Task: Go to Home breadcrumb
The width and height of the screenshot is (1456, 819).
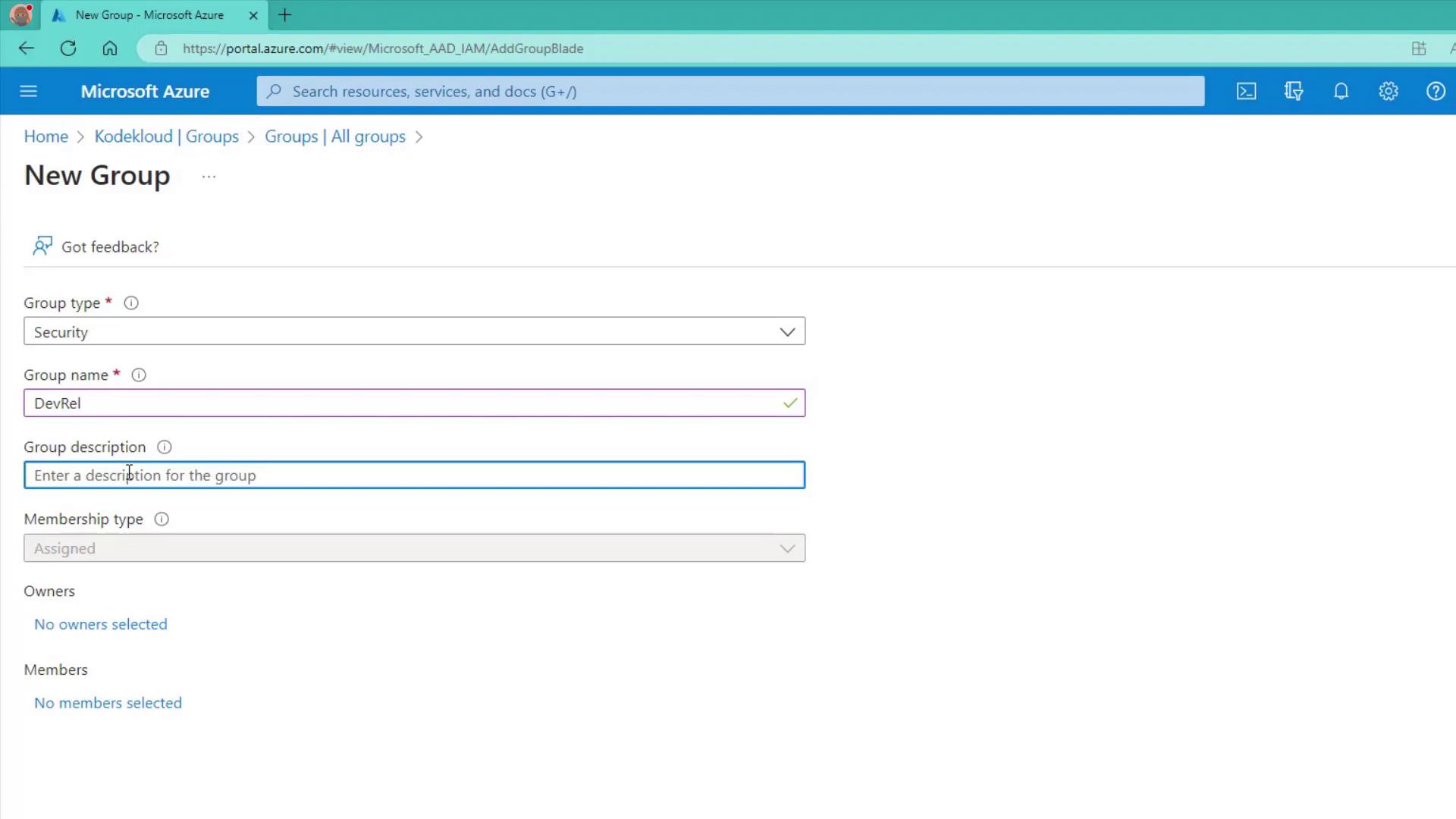Action: click(x=45, y=136)
